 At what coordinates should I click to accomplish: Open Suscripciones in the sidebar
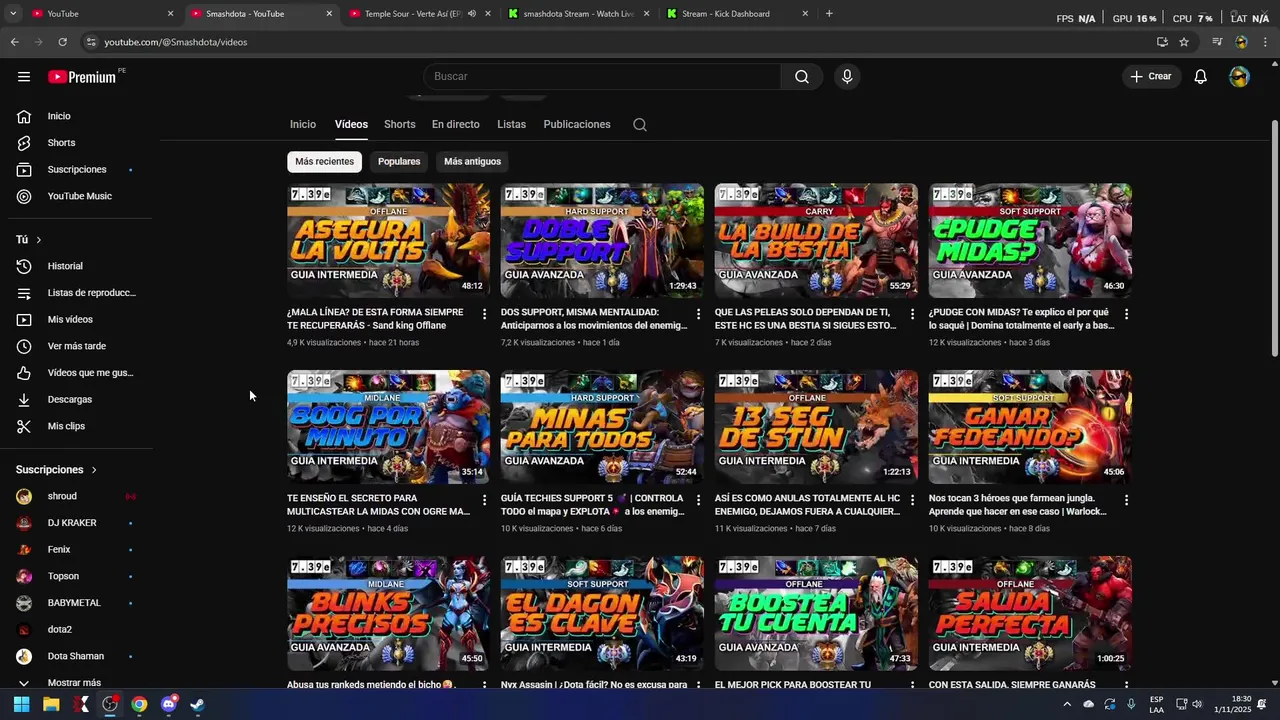click(76, 170)
